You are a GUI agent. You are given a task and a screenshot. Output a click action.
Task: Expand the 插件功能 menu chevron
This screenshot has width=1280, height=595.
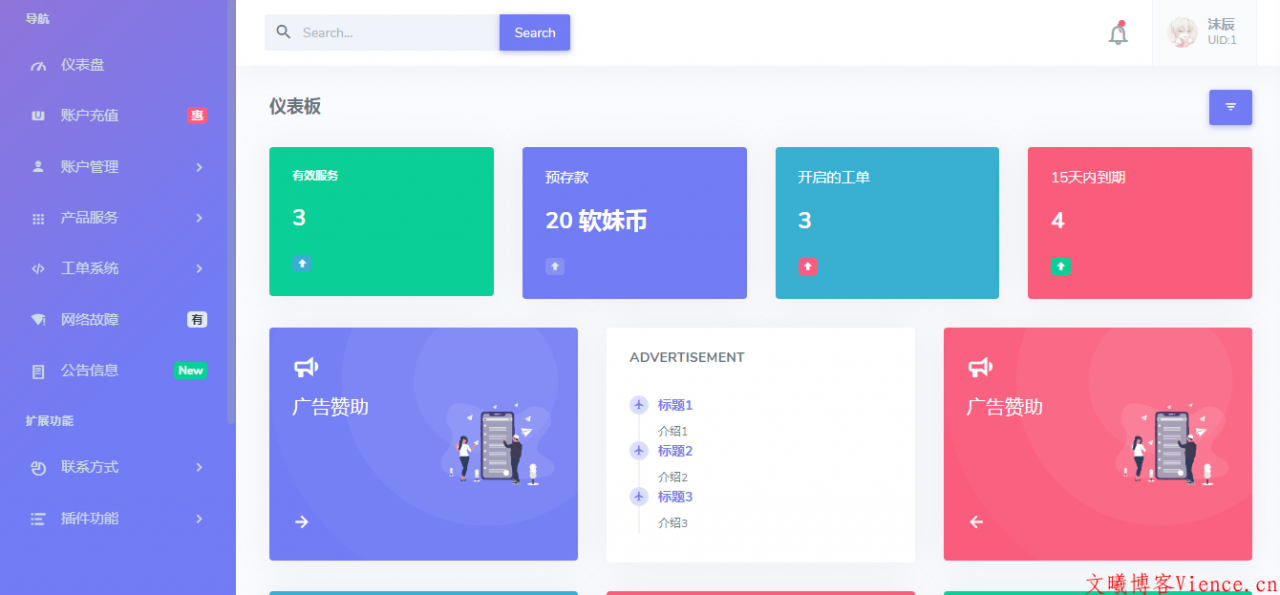coord(199,519)
